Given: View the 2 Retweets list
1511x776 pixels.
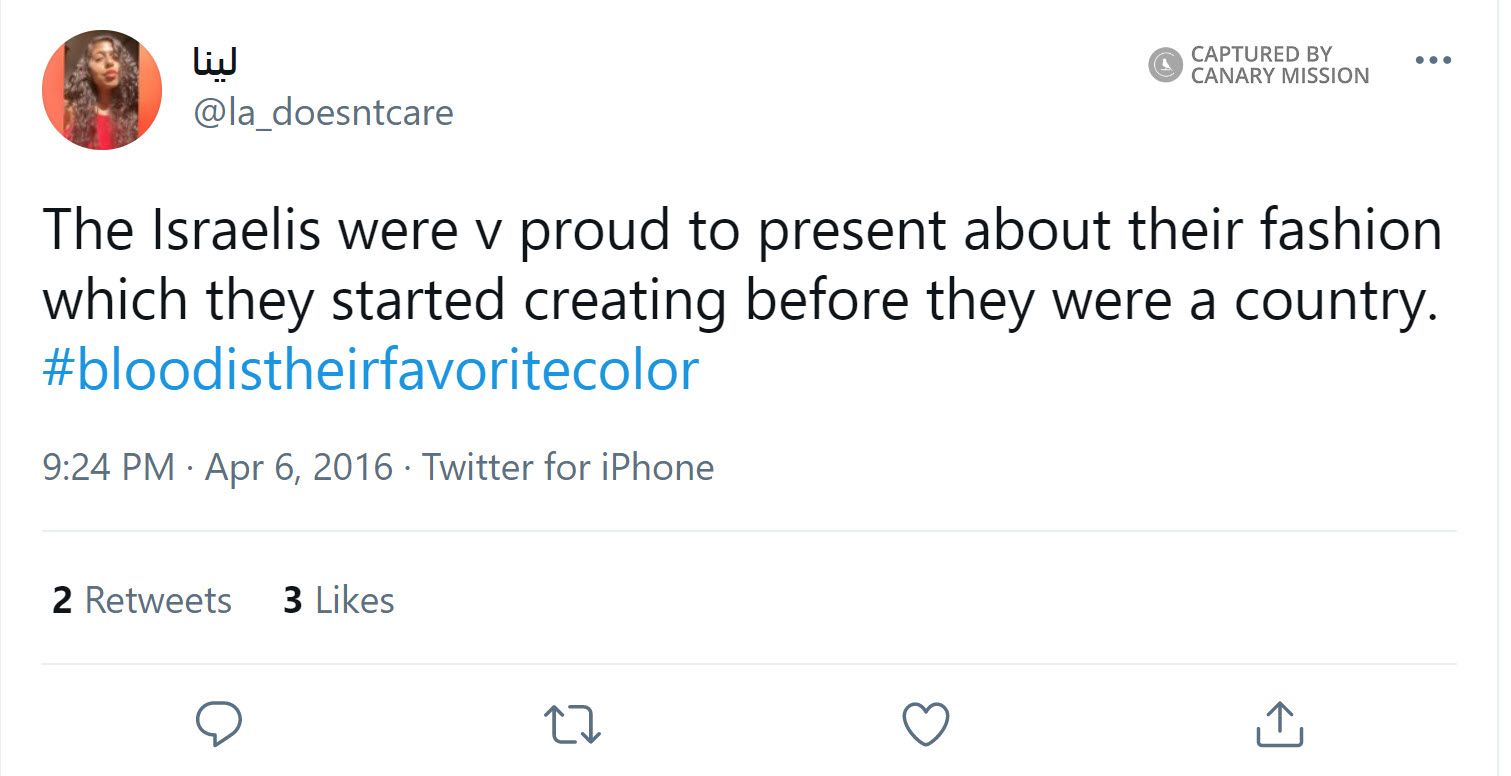Looking at the screenshot, I should click(x=141, y=600).
